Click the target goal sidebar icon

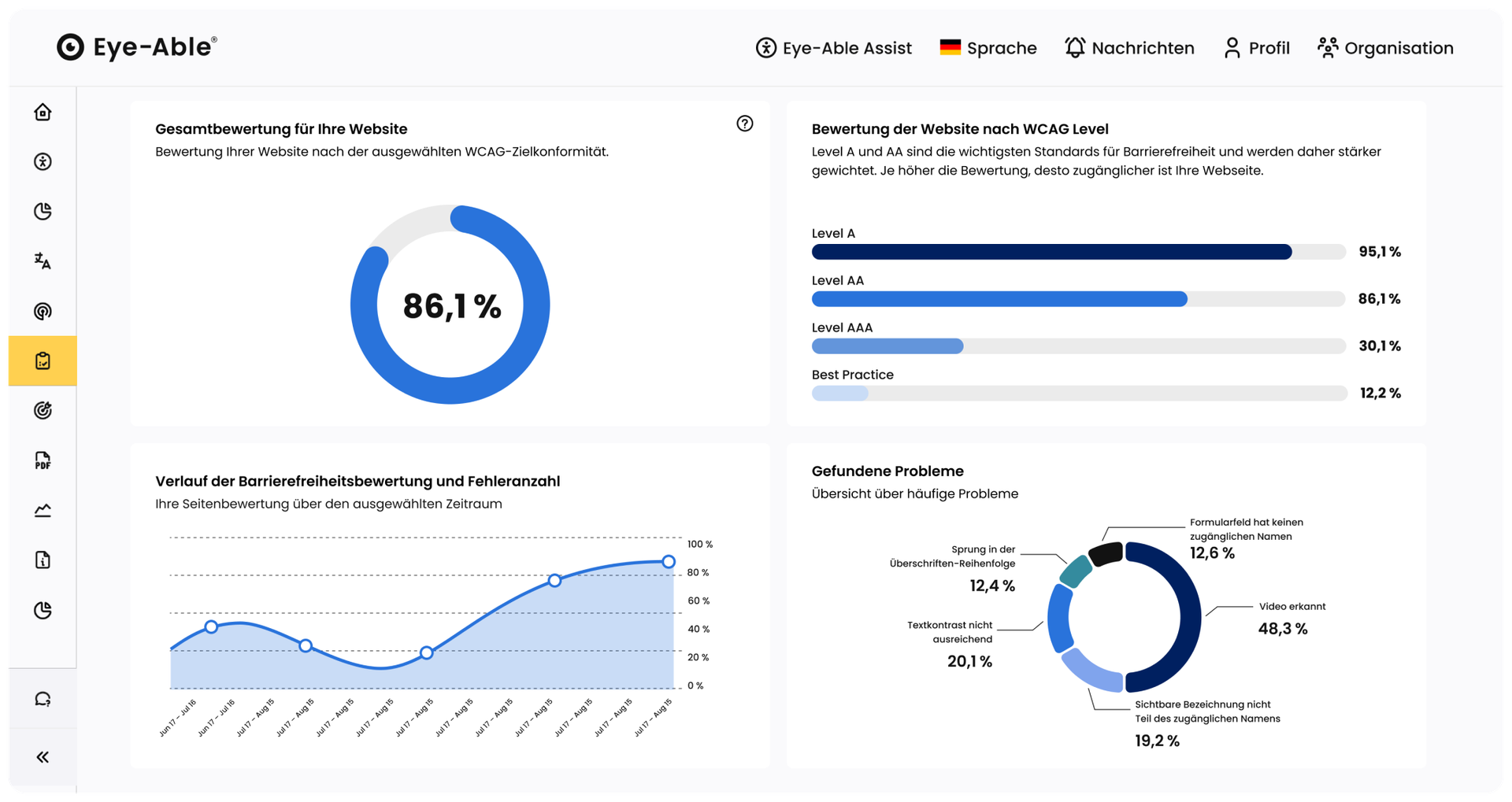[x=43, y=410]
